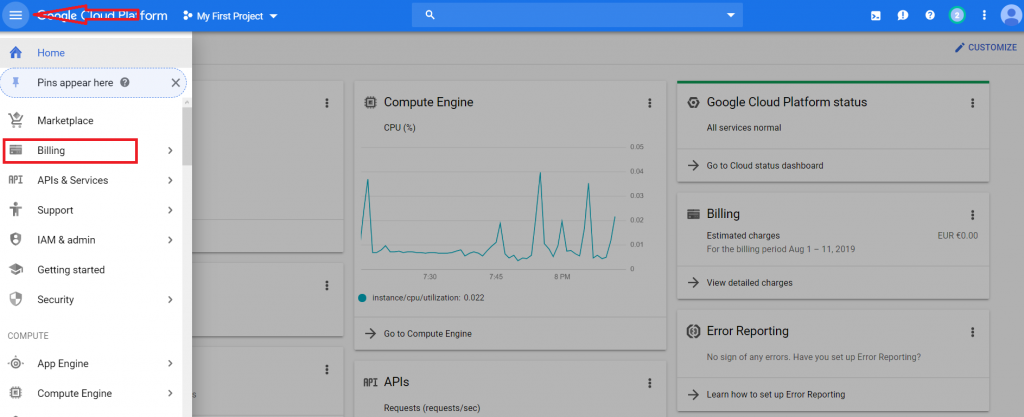
Task: Open Getting started in the side menu
Action: point(91,270)
